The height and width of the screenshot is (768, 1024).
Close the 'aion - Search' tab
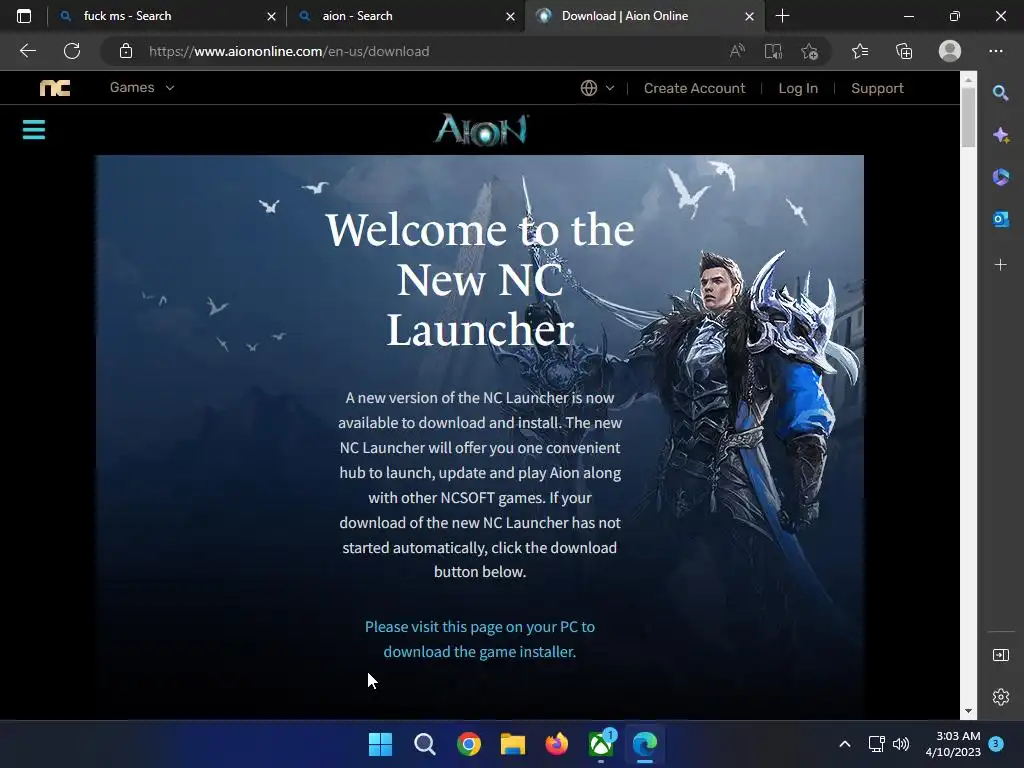pos(510,16)
